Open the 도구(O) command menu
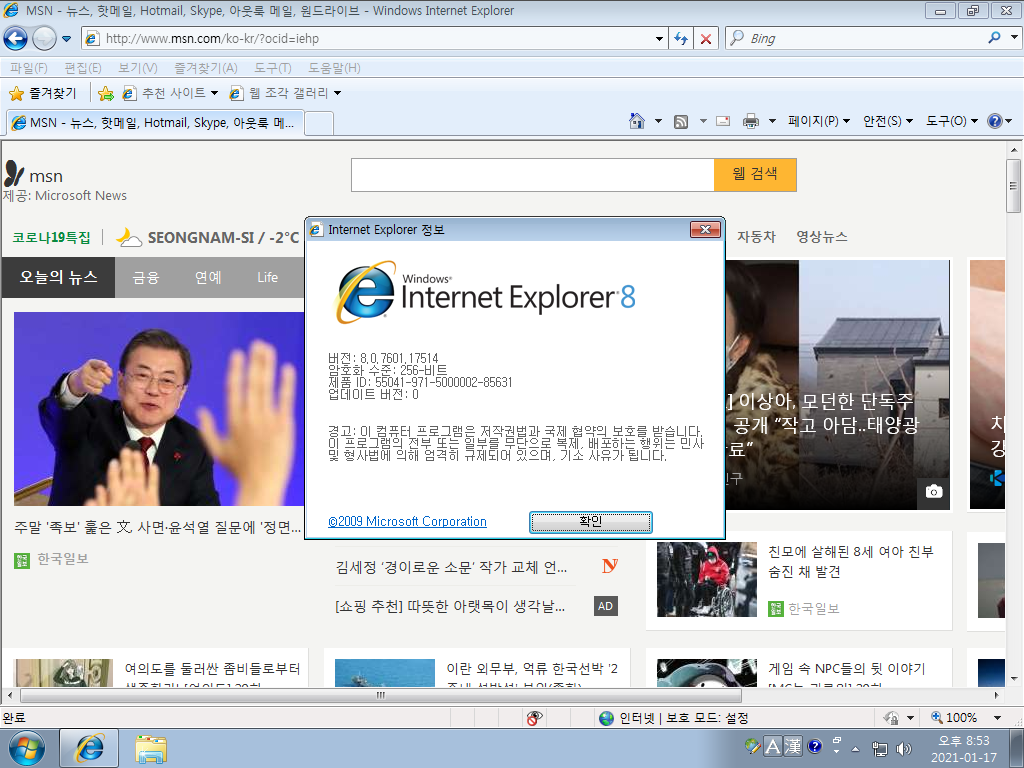Screen dimensions: 1024x768 952,121
